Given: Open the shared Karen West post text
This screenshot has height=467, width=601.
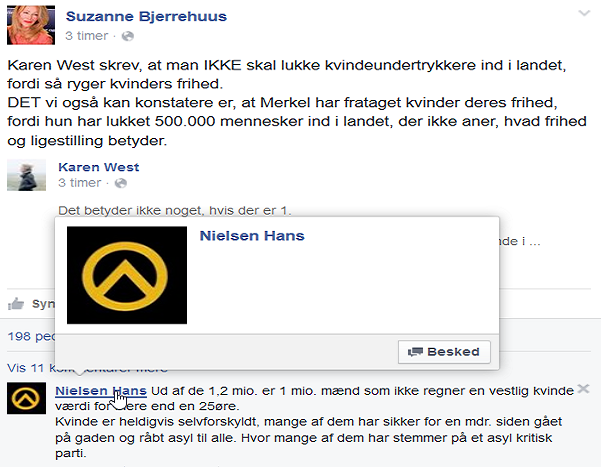Looking at the screenshot, I should [175, 210].
